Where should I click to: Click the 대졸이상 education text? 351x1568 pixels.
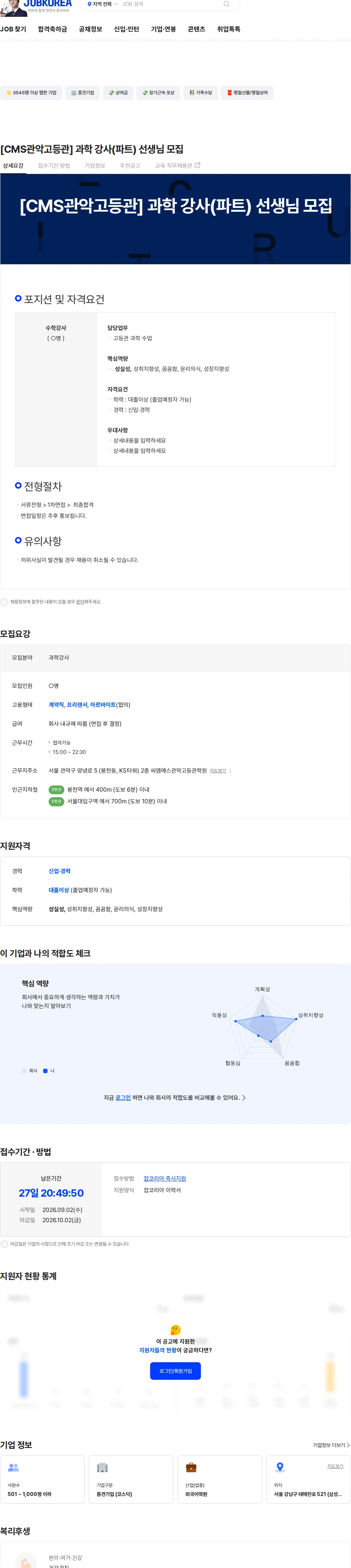[58, 890]
